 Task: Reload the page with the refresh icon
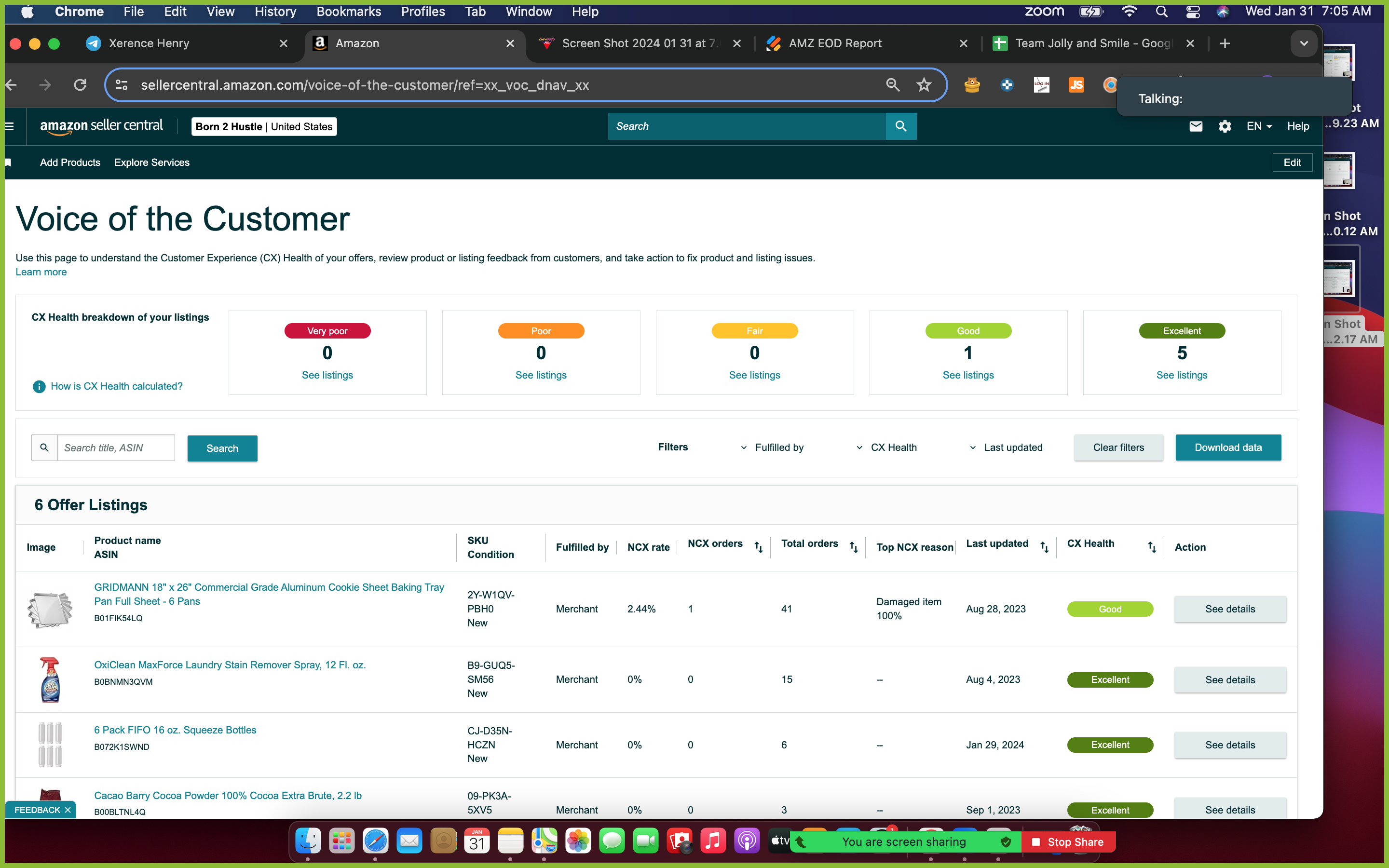(81, 85)
